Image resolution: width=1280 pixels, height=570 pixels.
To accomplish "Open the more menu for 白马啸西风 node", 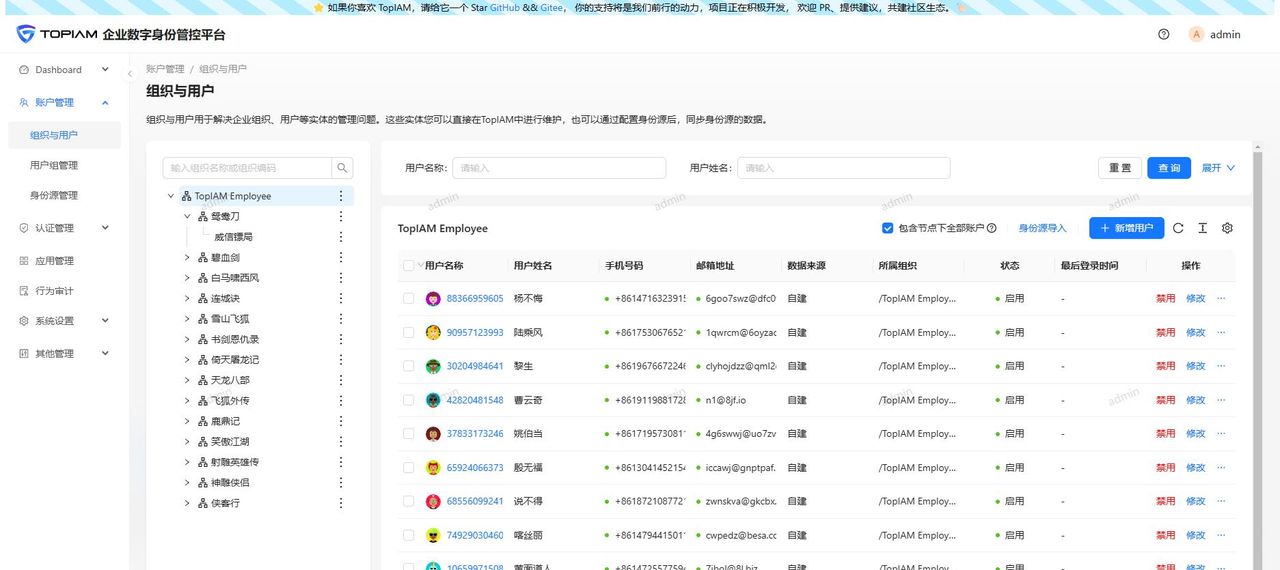I will pos(341,278).
